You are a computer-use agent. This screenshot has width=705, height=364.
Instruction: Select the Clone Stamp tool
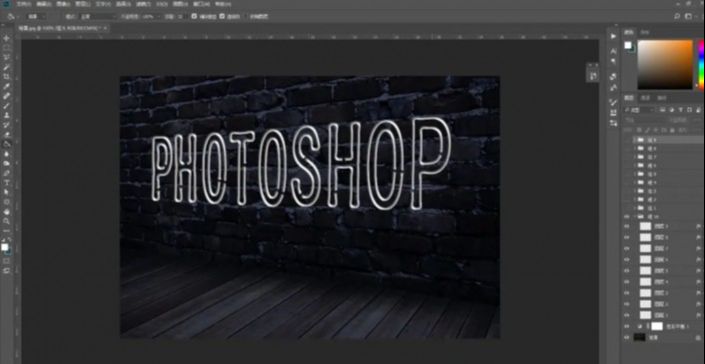pyautogui.click(x=6, y=115)
